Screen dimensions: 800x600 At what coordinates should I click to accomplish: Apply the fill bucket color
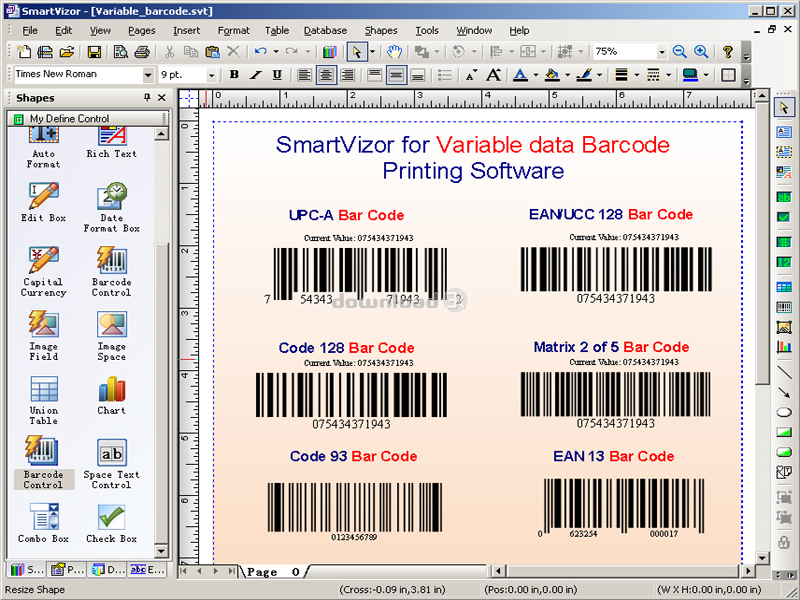pos(552,75)
